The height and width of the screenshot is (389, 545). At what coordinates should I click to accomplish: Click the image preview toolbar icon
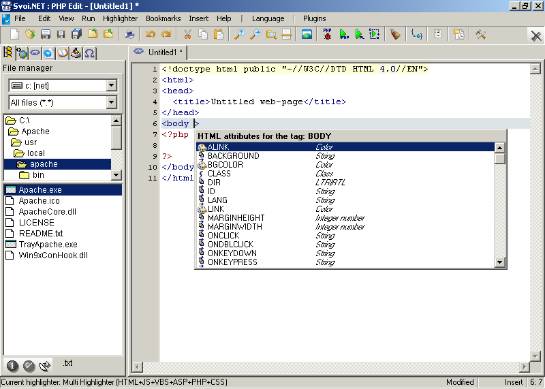(x=307, y=34)
